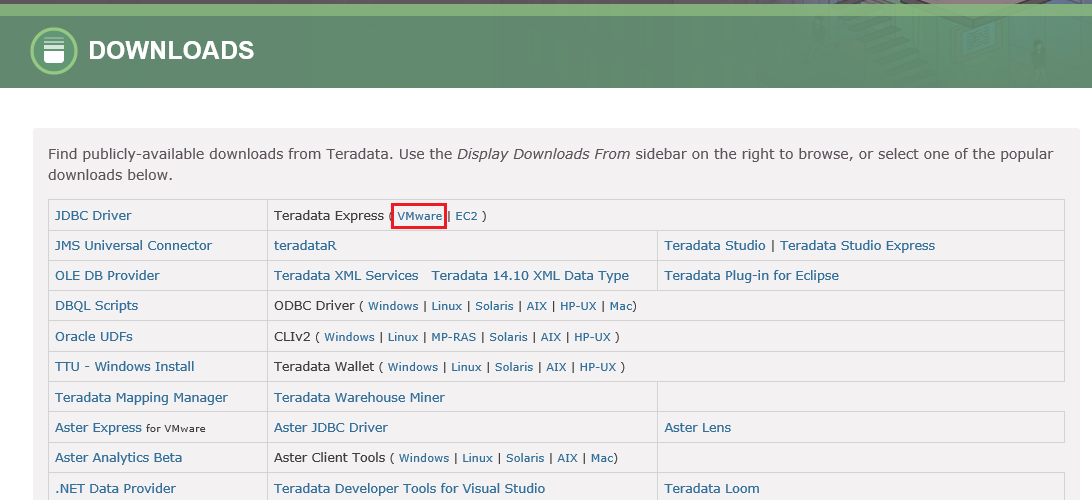Select Linux in the ODBC Driver row
The image size is (1092, 500).
pyautogui.click(x=446, y=306)
